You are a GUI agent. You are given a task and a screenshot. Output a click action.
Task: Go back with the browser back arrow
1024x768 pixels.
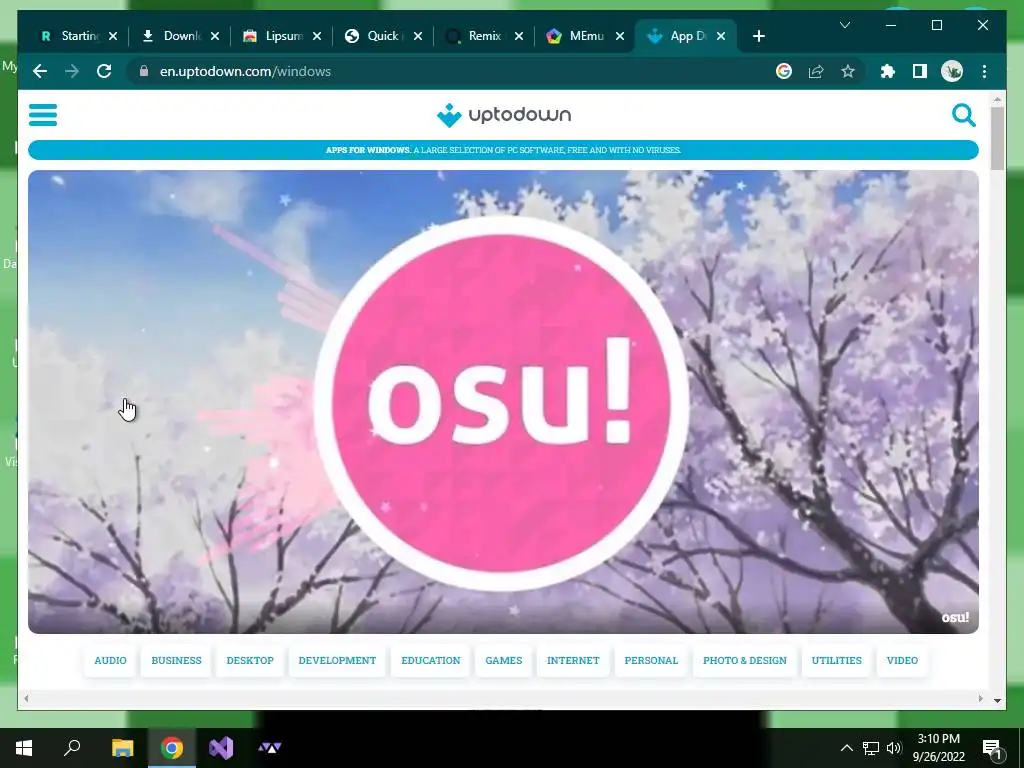tap(40, 71)
